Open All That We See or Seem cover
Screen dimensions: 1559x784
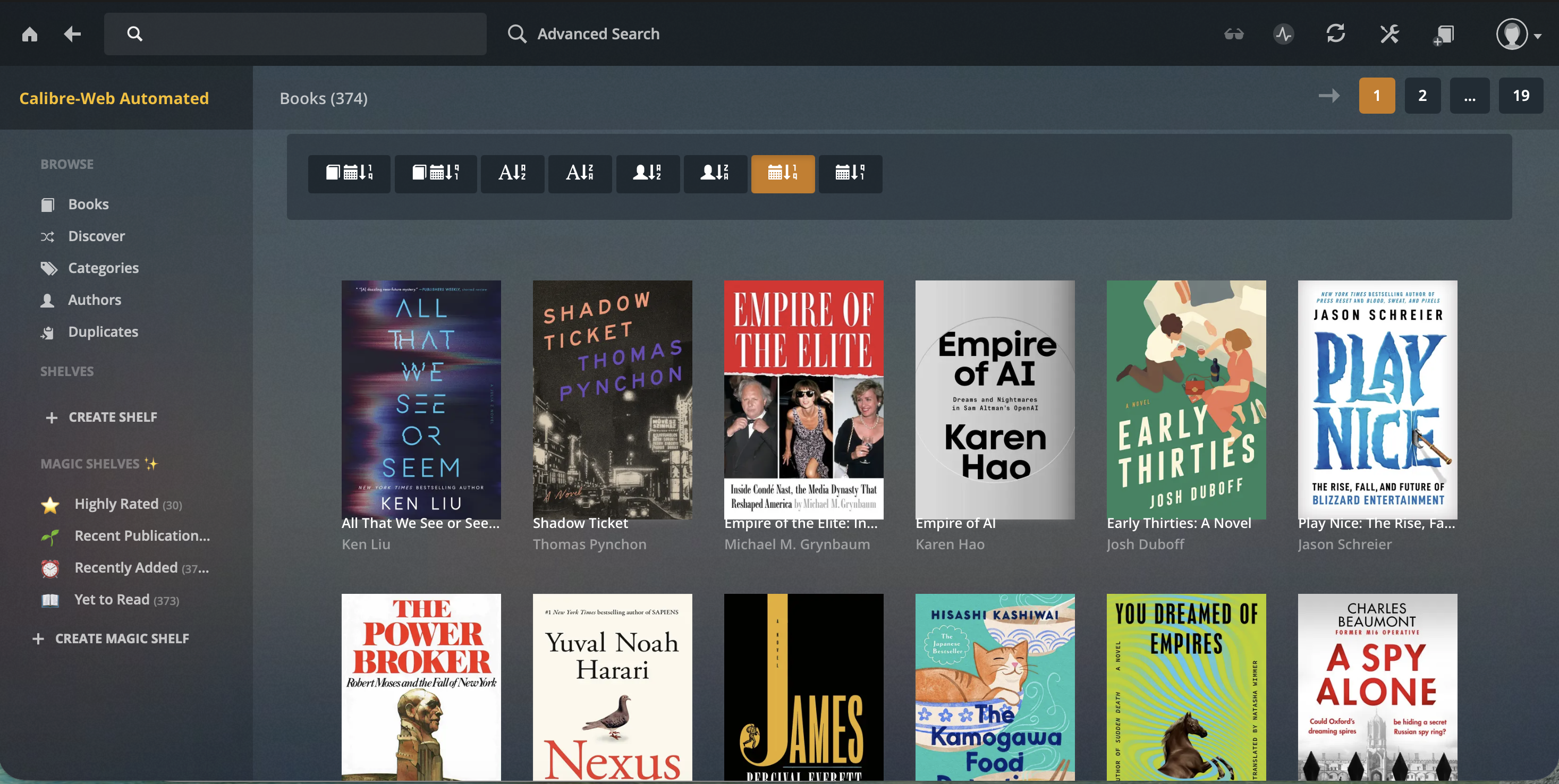coord(421,399)
